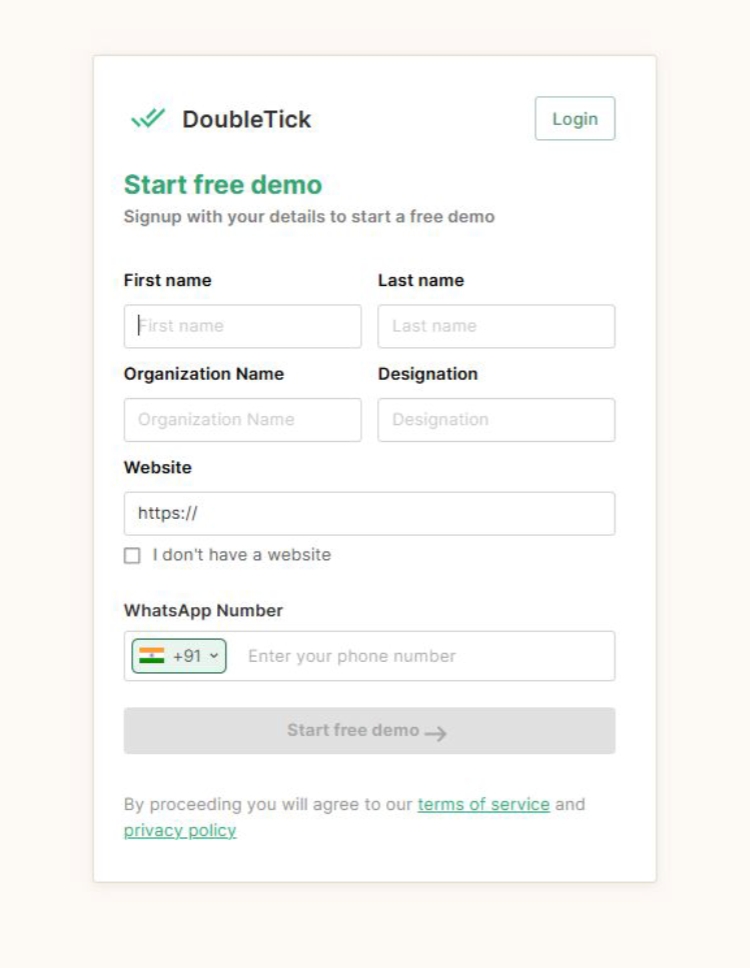Click the small chevron next to +91
The image size is (750, 968).
(x=214, y=656)
